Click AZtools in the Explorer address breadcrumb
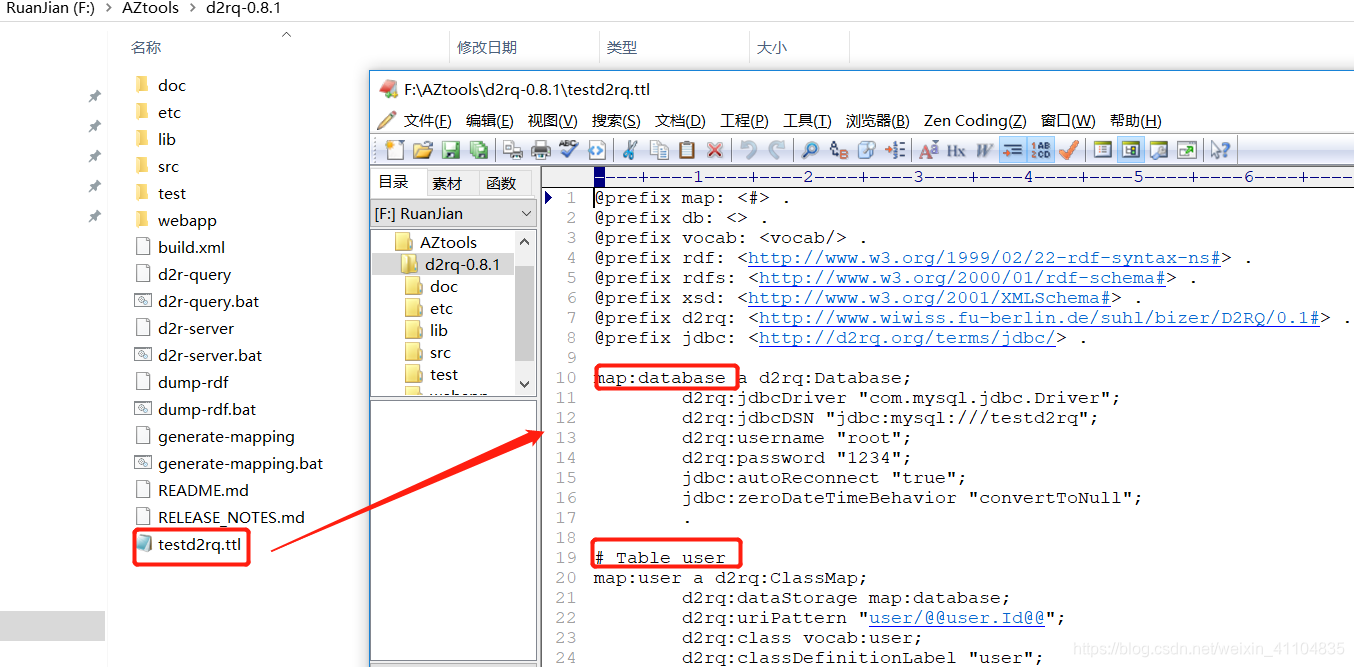1354x667 pixels. pyautogui.click(x=153, y=8)
